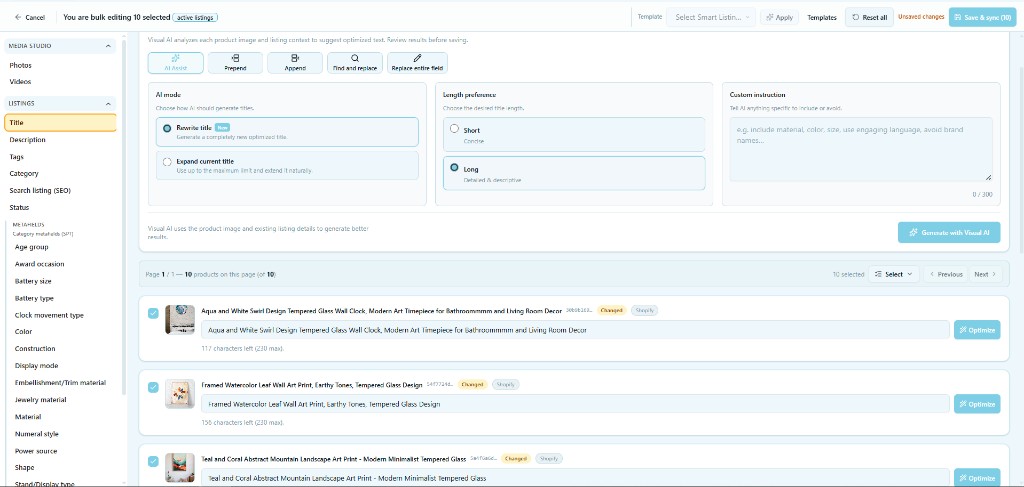The height and width of the screenshot is (487, 1024).
Task: Click the Shopify badge on Aqua Swirl listing
Action: tap(645, 311)
